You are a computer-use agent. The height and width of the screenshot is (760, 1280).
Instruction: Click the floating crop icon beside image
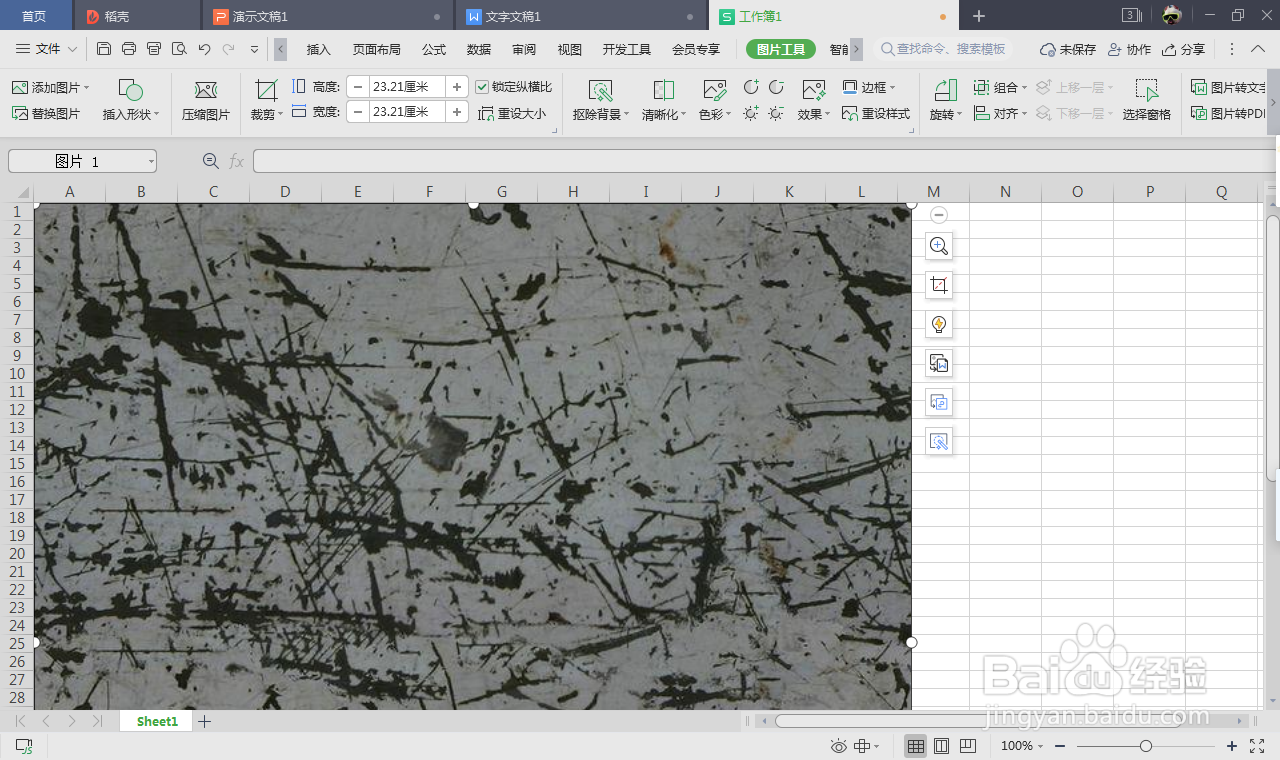[x=939, y=285]
